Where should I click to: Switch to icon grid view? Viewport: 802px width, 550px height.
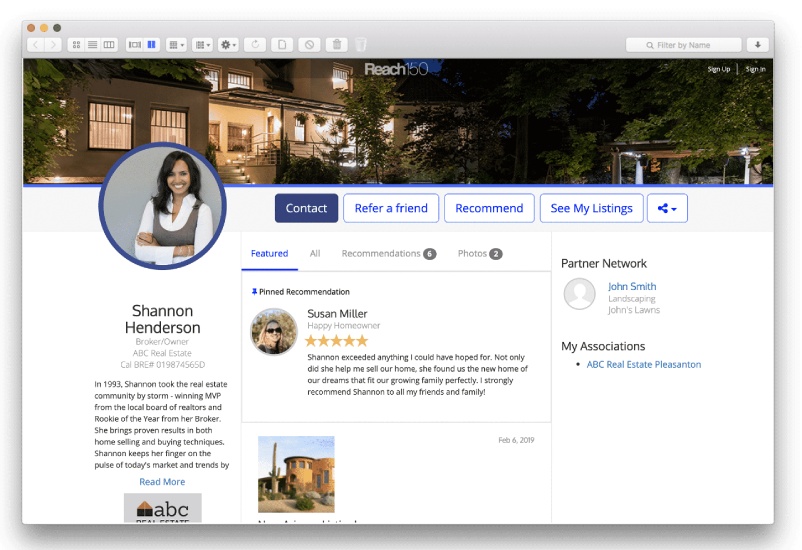76,45
